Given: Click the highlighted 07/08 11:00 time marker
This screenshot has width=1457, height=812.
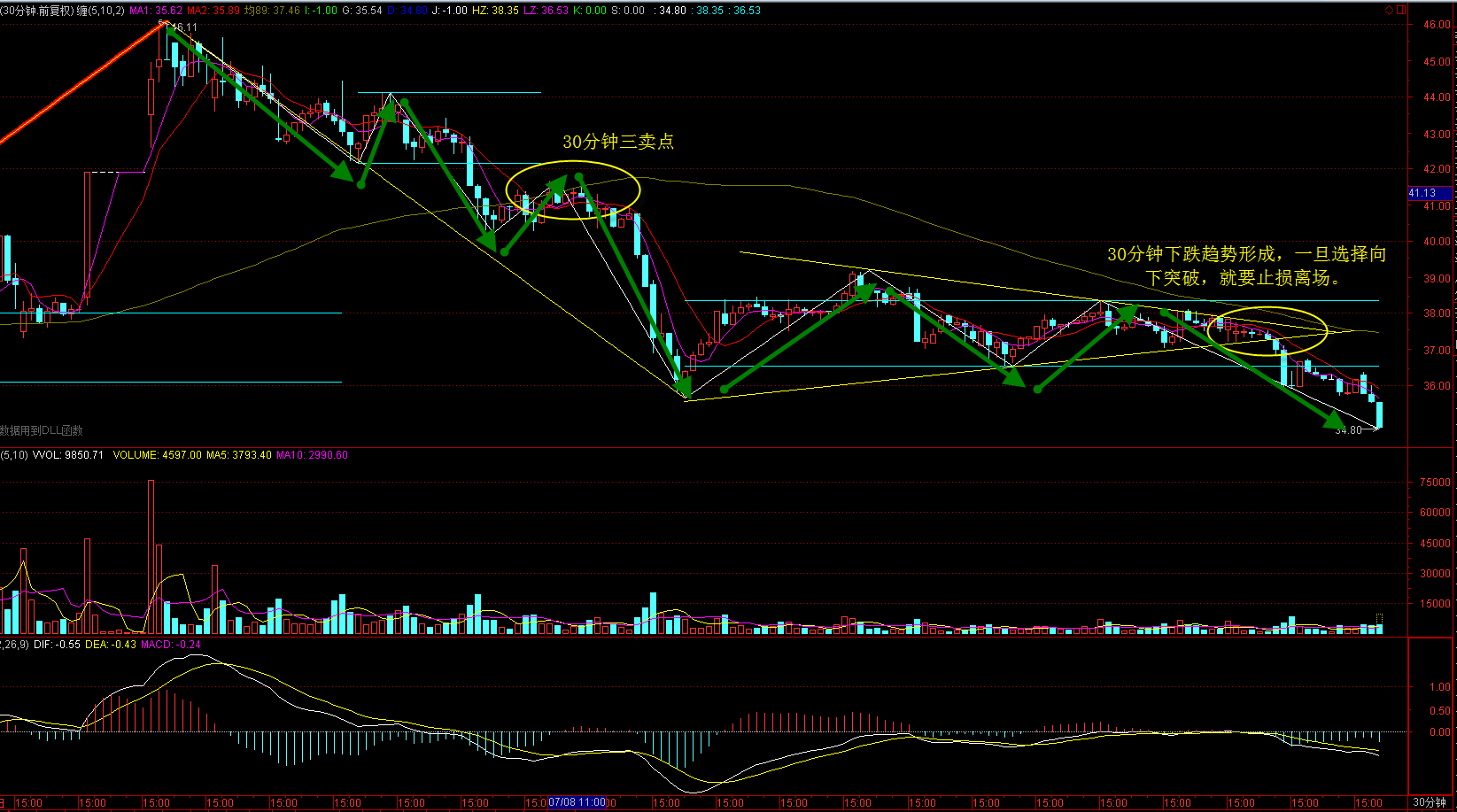Looking at the screenshot, I should tap(577, 802).
